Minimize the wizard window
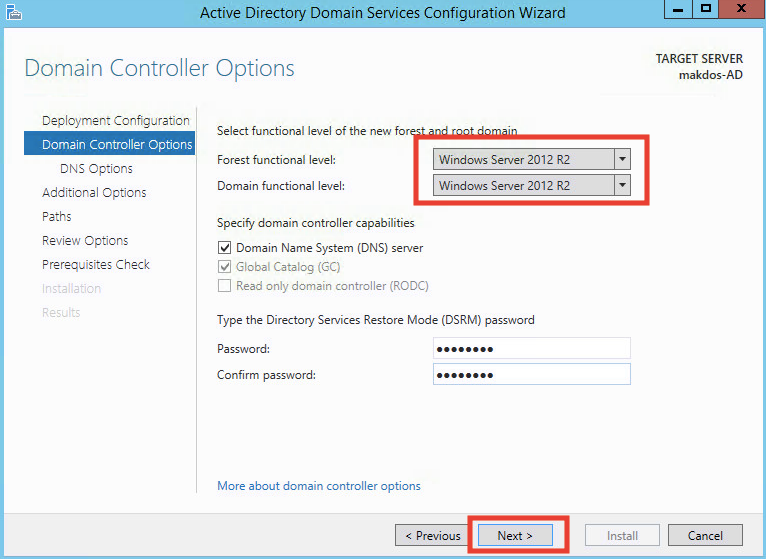Image resolution: width=766 pixels, height=559 pixels. click(678, 9)
